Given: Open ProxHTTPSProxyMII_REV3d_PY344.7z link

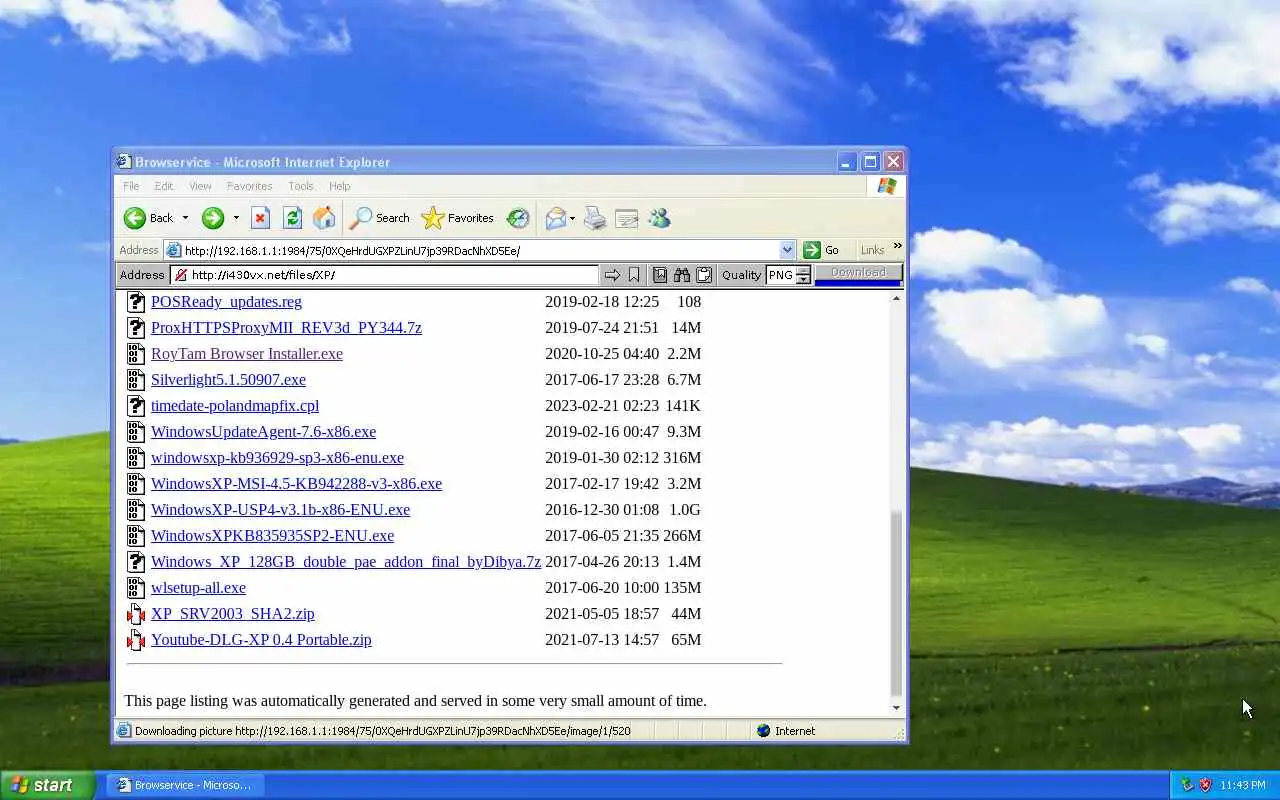Looking at the screenshot, I should pyautogui.click(x=286, y=327).
